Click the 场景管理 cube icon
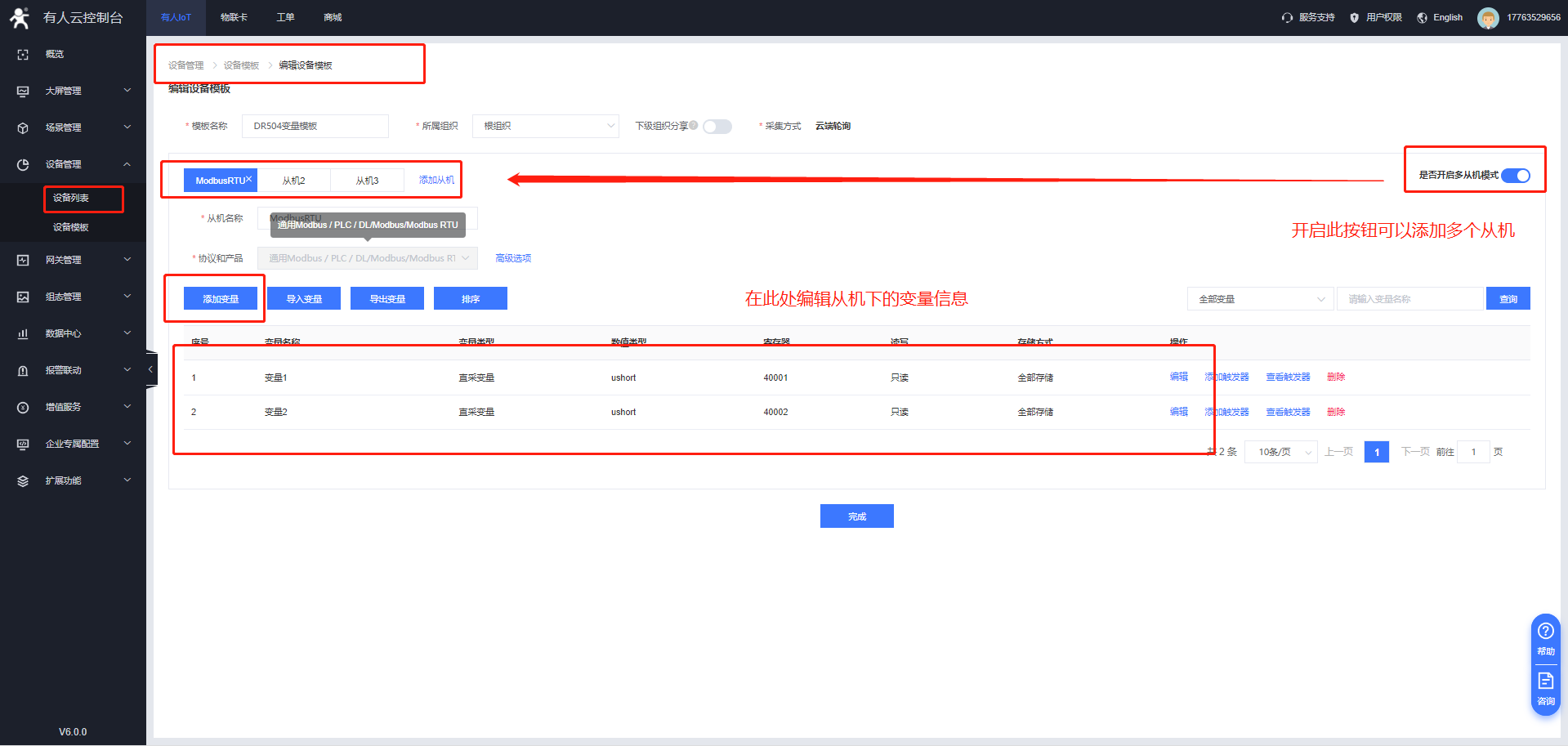1568x746 pixels. click(x=23, y=127)
